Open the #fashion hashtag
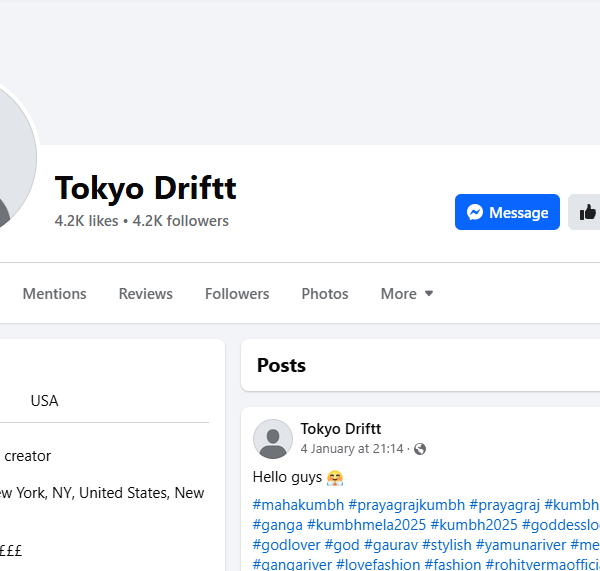Screen dimensions: 600x571 [x=453, y=564]
